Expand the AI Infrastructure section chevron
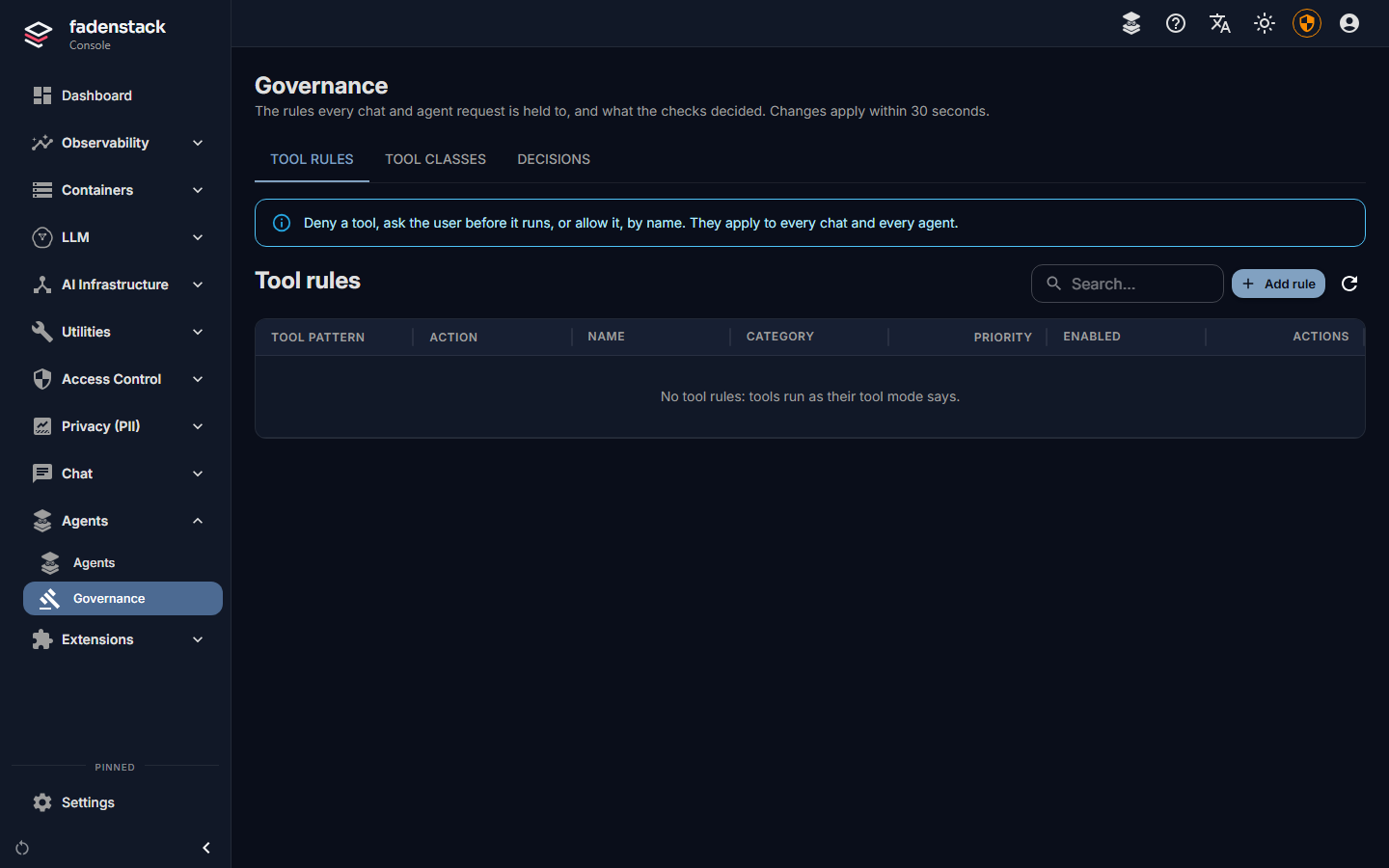Screen dimensions: 1389x868 pyautogui.click(x=198, y=285)
